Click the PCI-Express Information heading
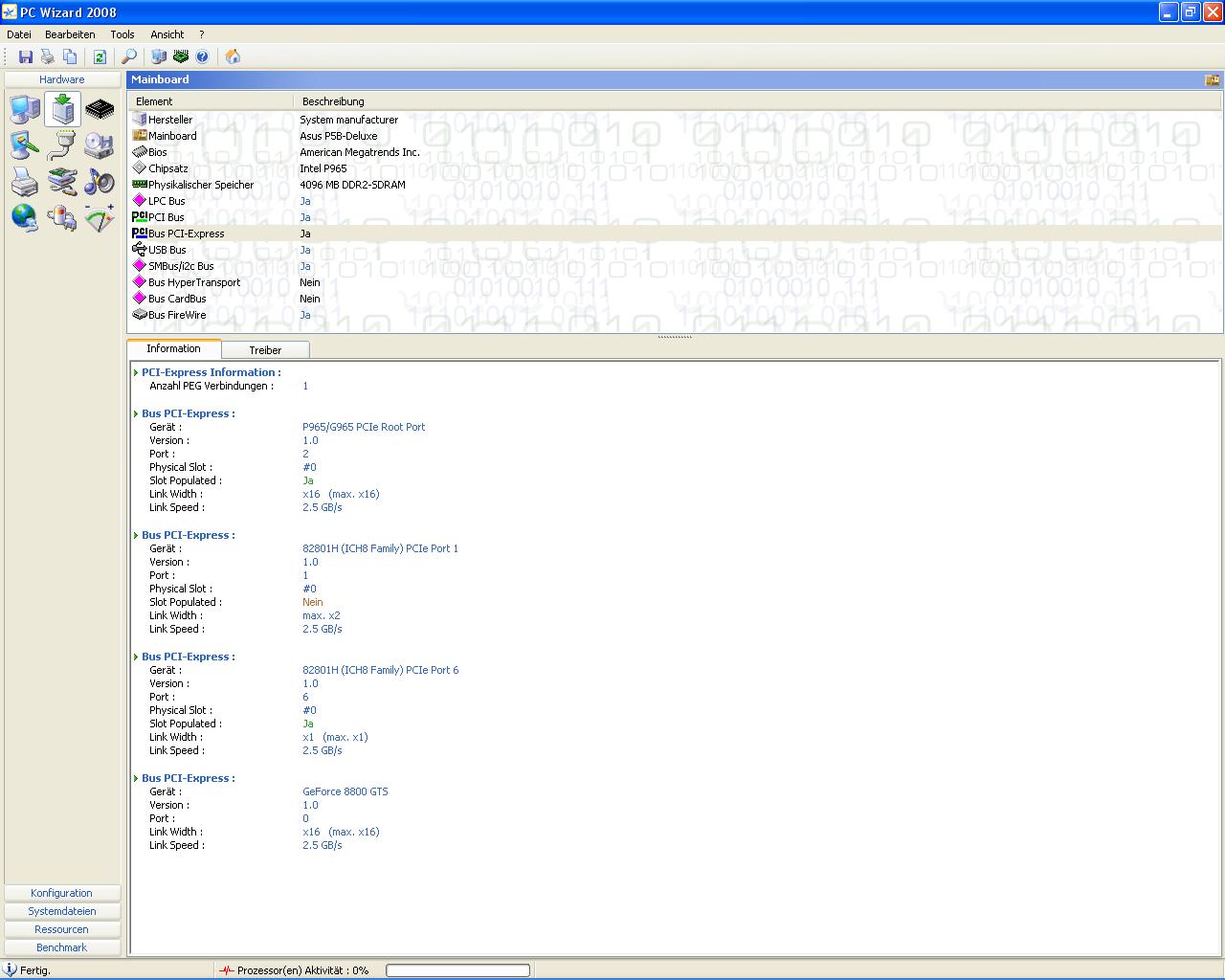 click(211, 372)
